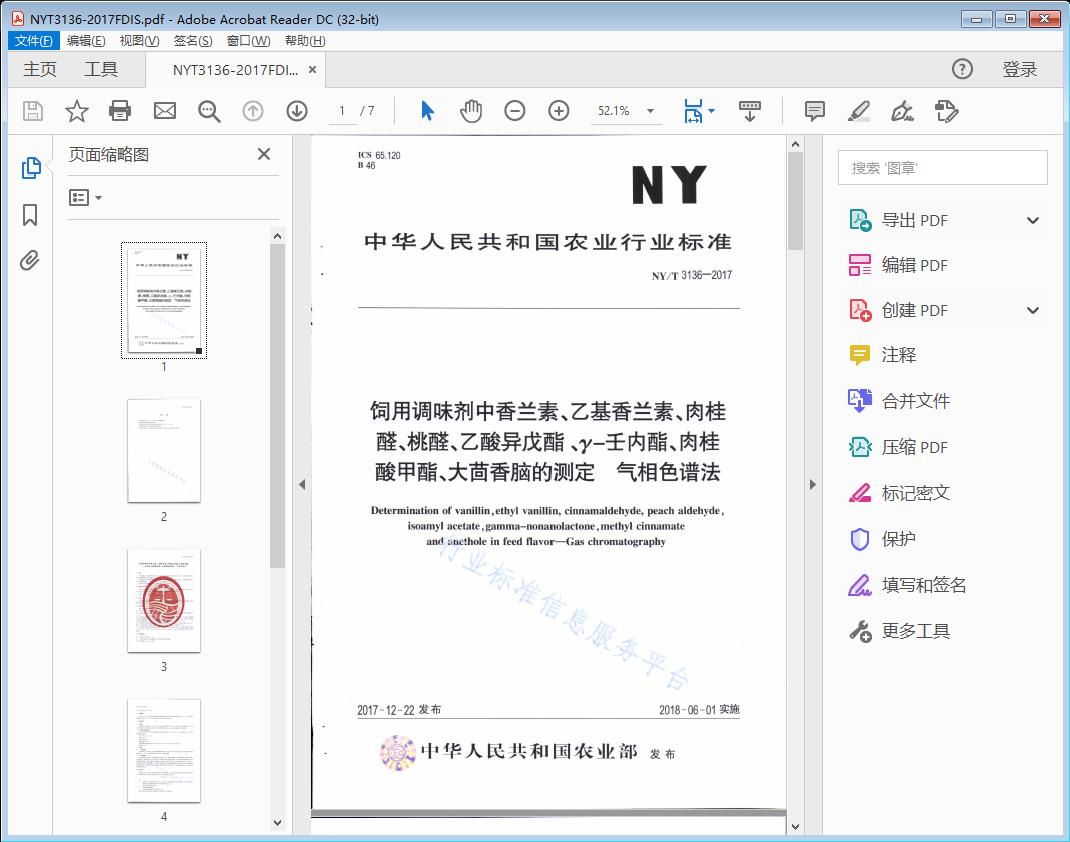The width and height of the screenshot is (1070, 842).
Task: Toggle the page thumbnails panel icon
Action: point(30,168)
